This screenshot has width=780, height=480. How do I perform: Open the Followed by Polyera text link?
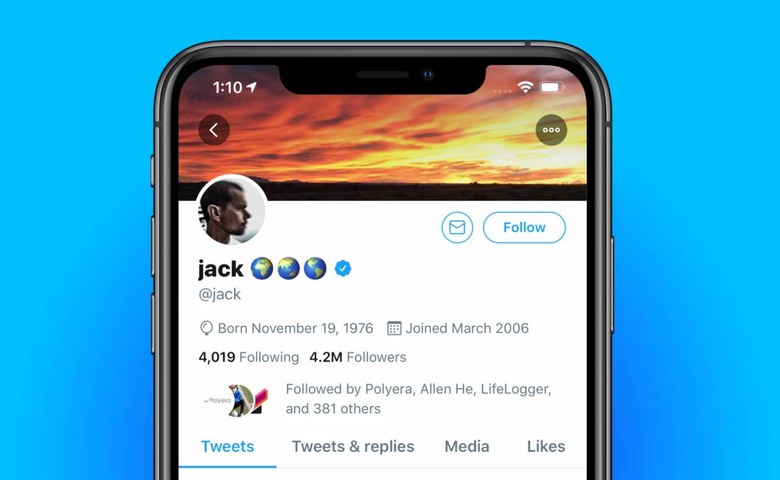[x=418, y=398]
